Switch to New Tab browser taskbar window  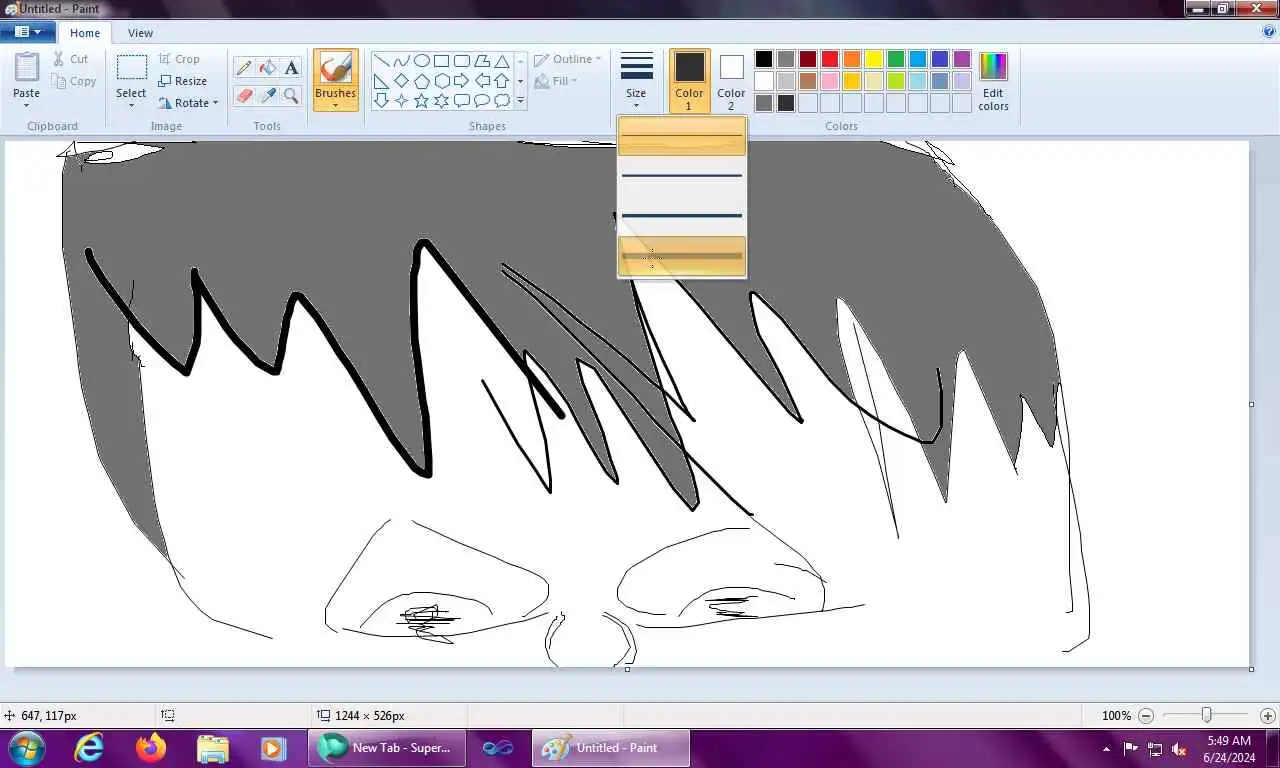point(387,748)
